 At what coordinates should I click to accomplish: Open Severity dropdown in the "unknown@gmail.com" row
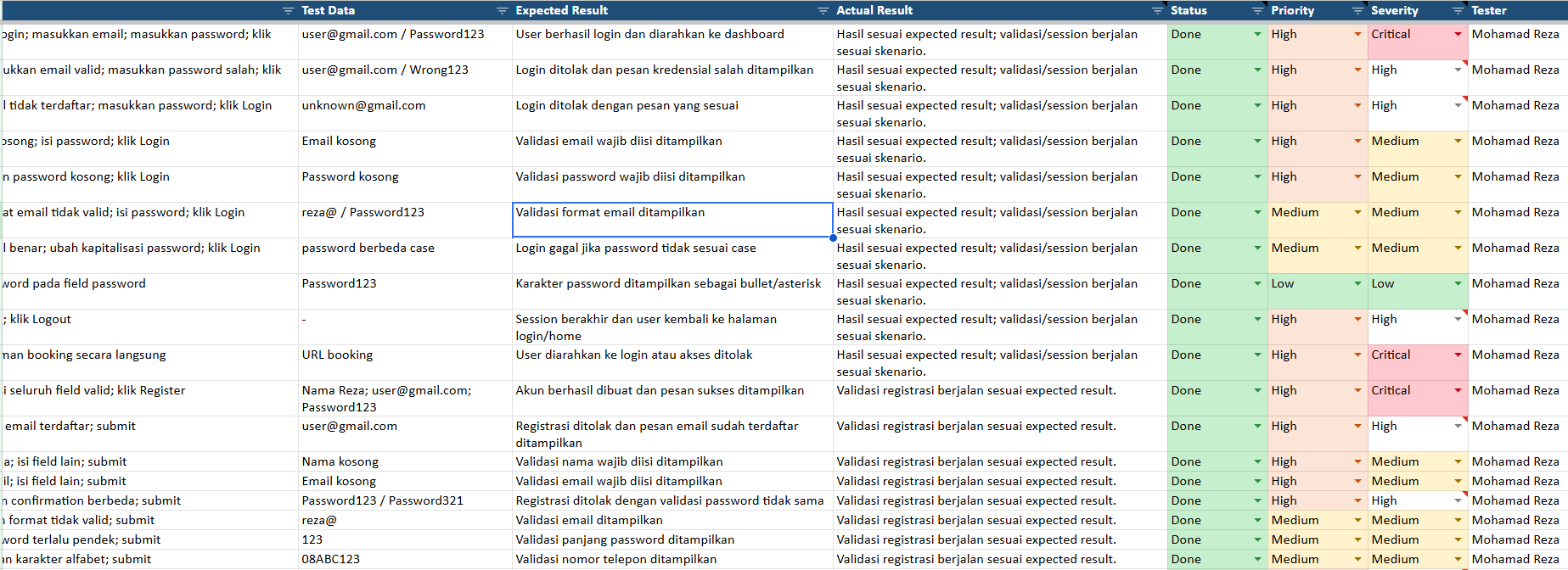click(1458, 106)
